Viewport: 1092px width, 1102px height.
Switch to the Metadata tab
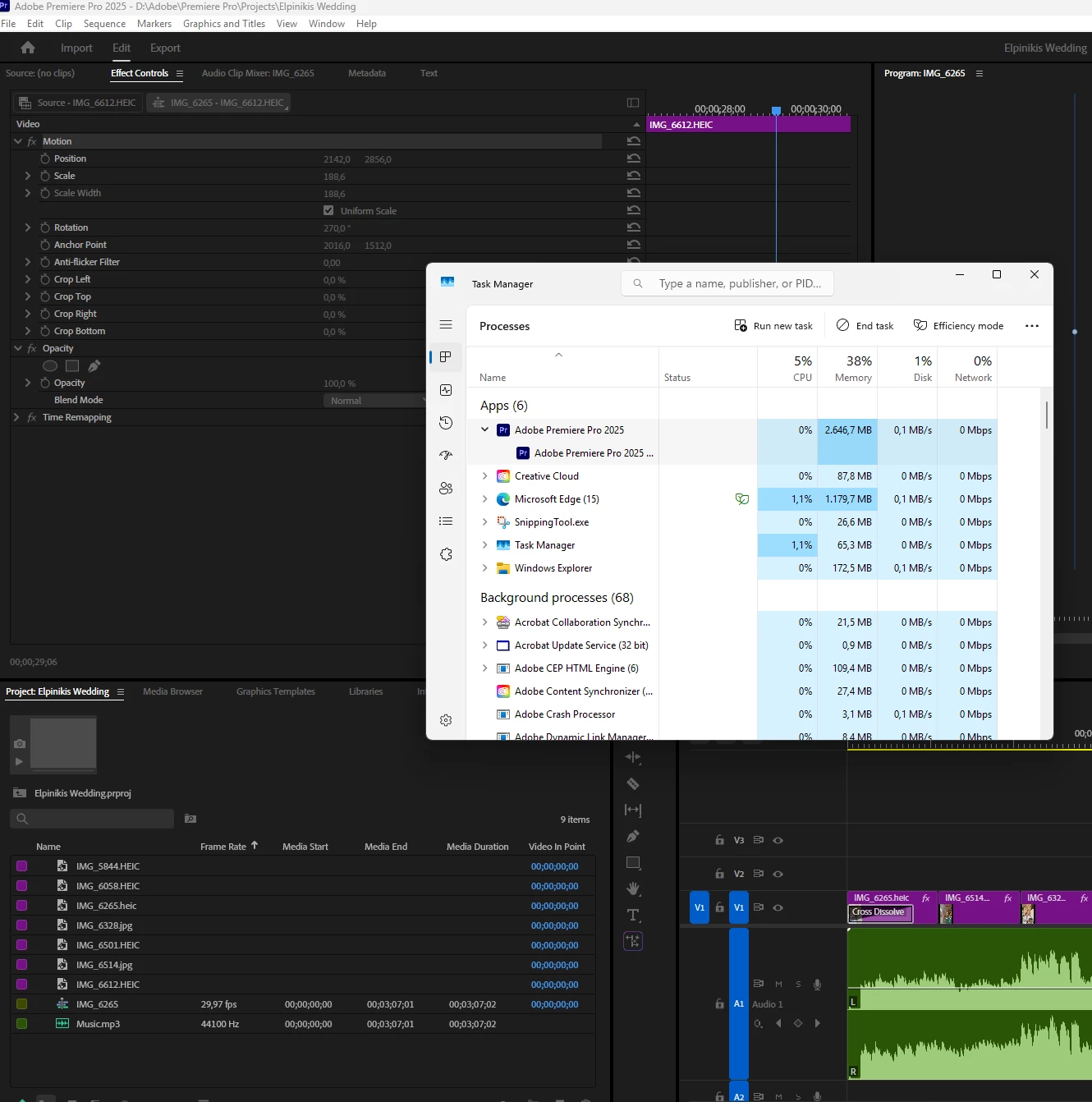click(367, 73)
